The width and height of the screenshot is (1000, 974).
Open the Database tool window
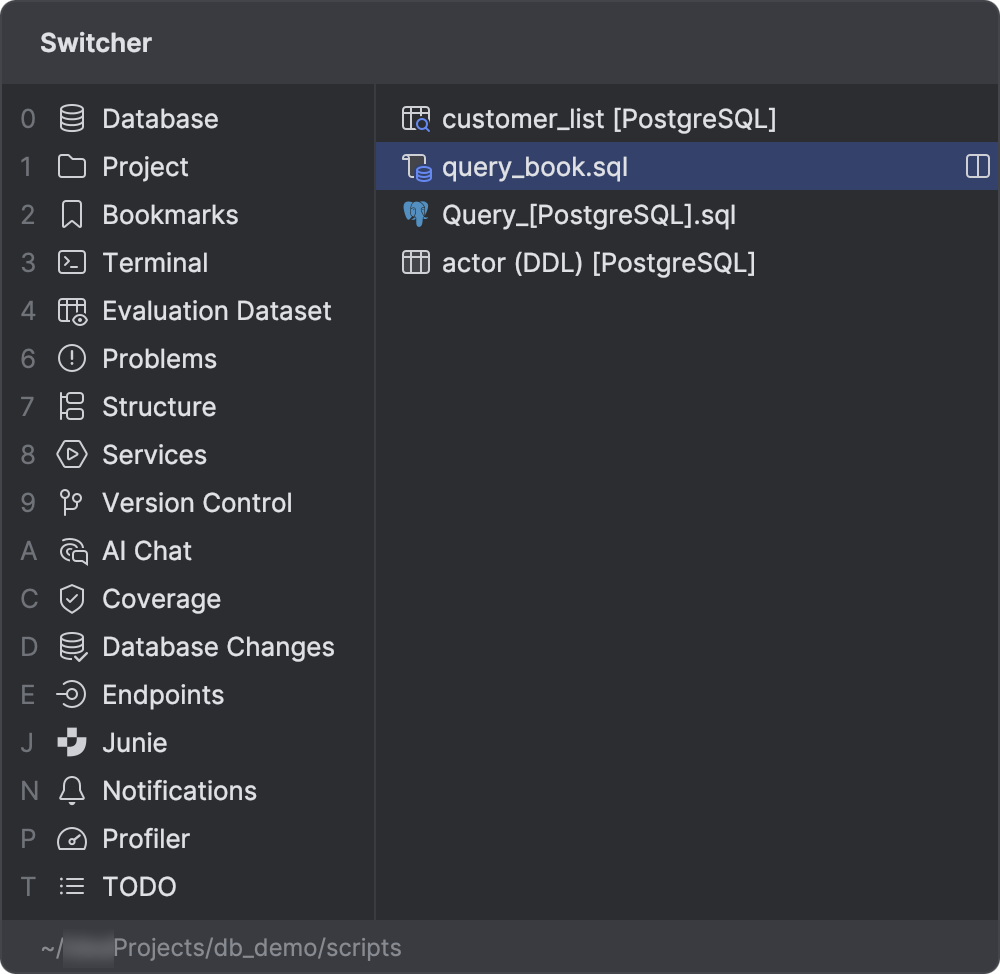pos(159,119)
